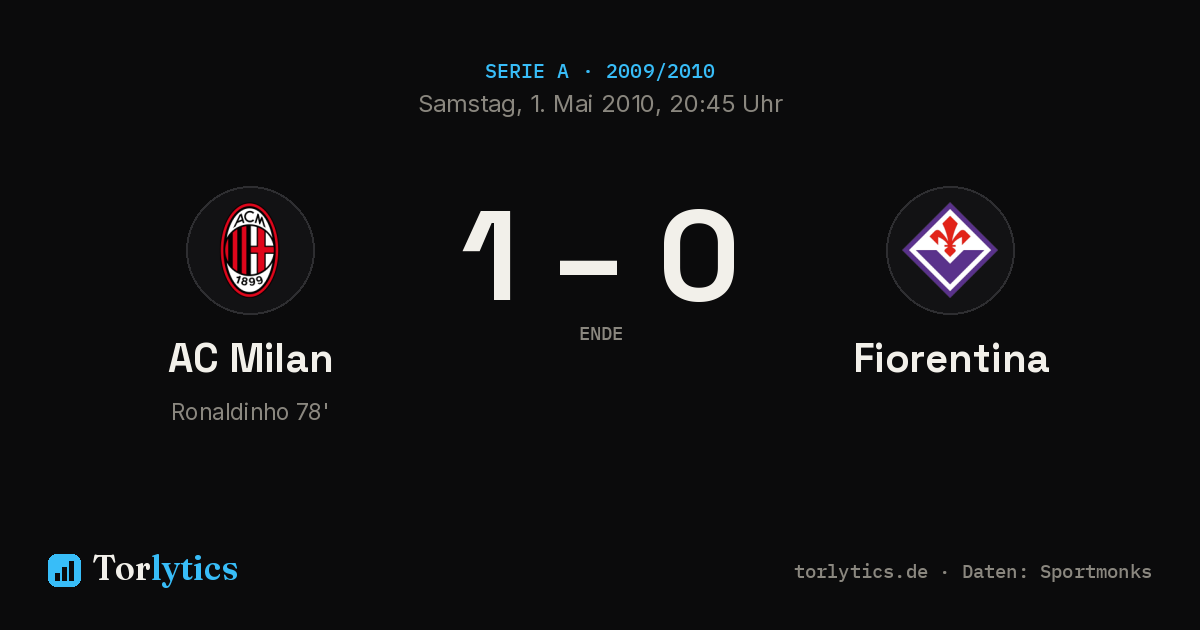Visit the torlytics.de link
The height and width of the screenshot is (630, 1200).
[x=861, y=572]
